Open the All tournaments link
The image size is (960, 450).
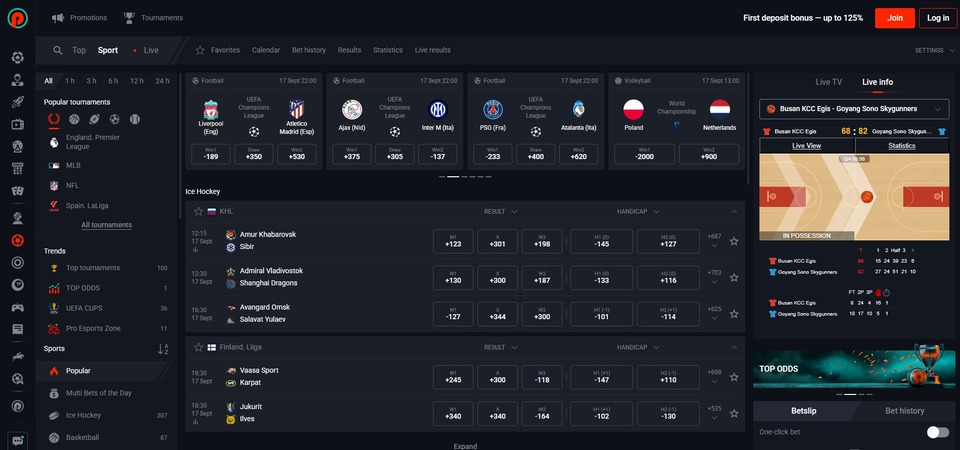(x=107, y=225)
